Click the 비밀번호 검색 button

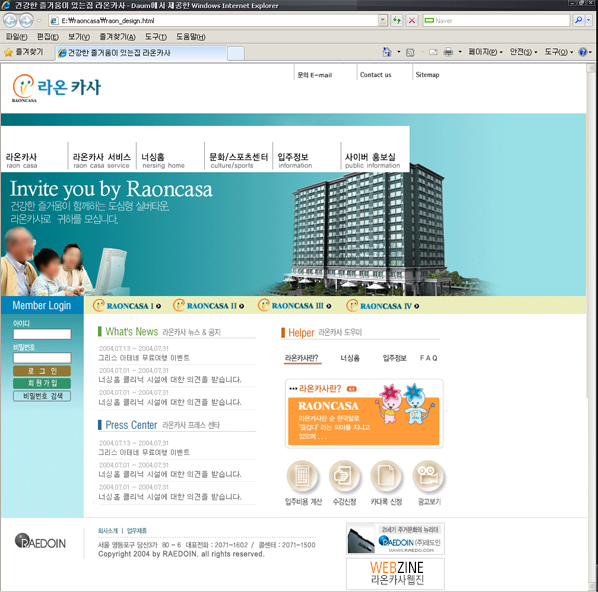pos(42,396)
